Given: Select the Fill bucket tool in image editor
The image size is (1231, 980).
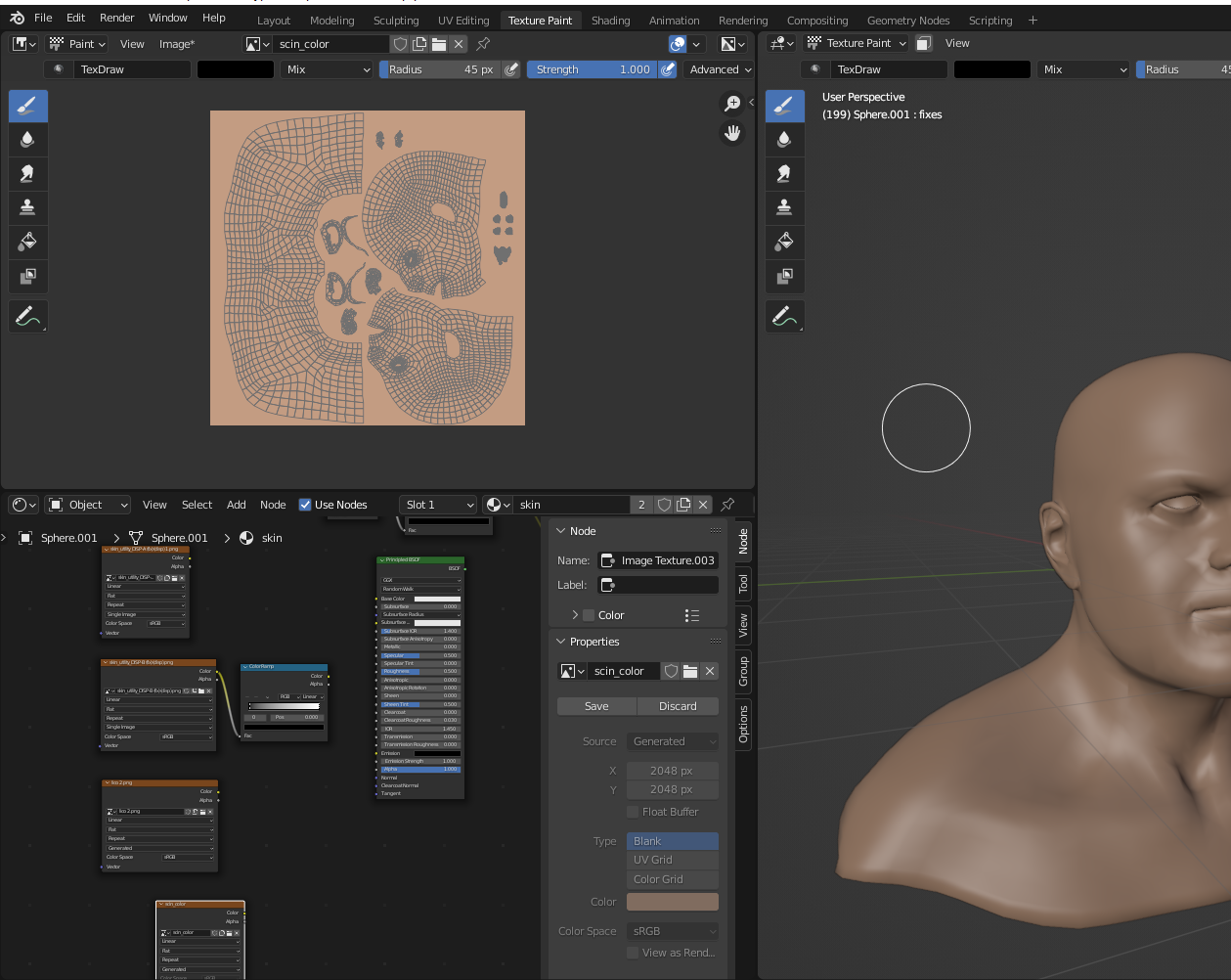Looking at the screenshot, I should click(27, 242).
